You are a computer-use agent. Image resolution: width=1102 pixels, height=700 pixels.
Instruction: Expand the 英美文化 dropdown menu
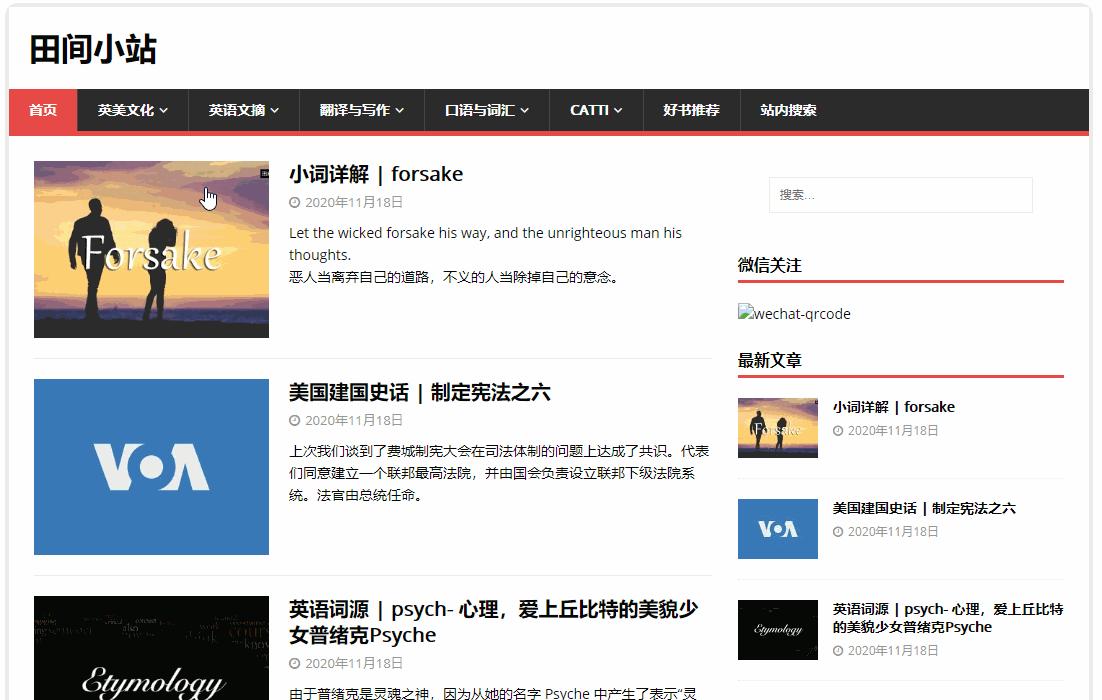coord(131,110)
